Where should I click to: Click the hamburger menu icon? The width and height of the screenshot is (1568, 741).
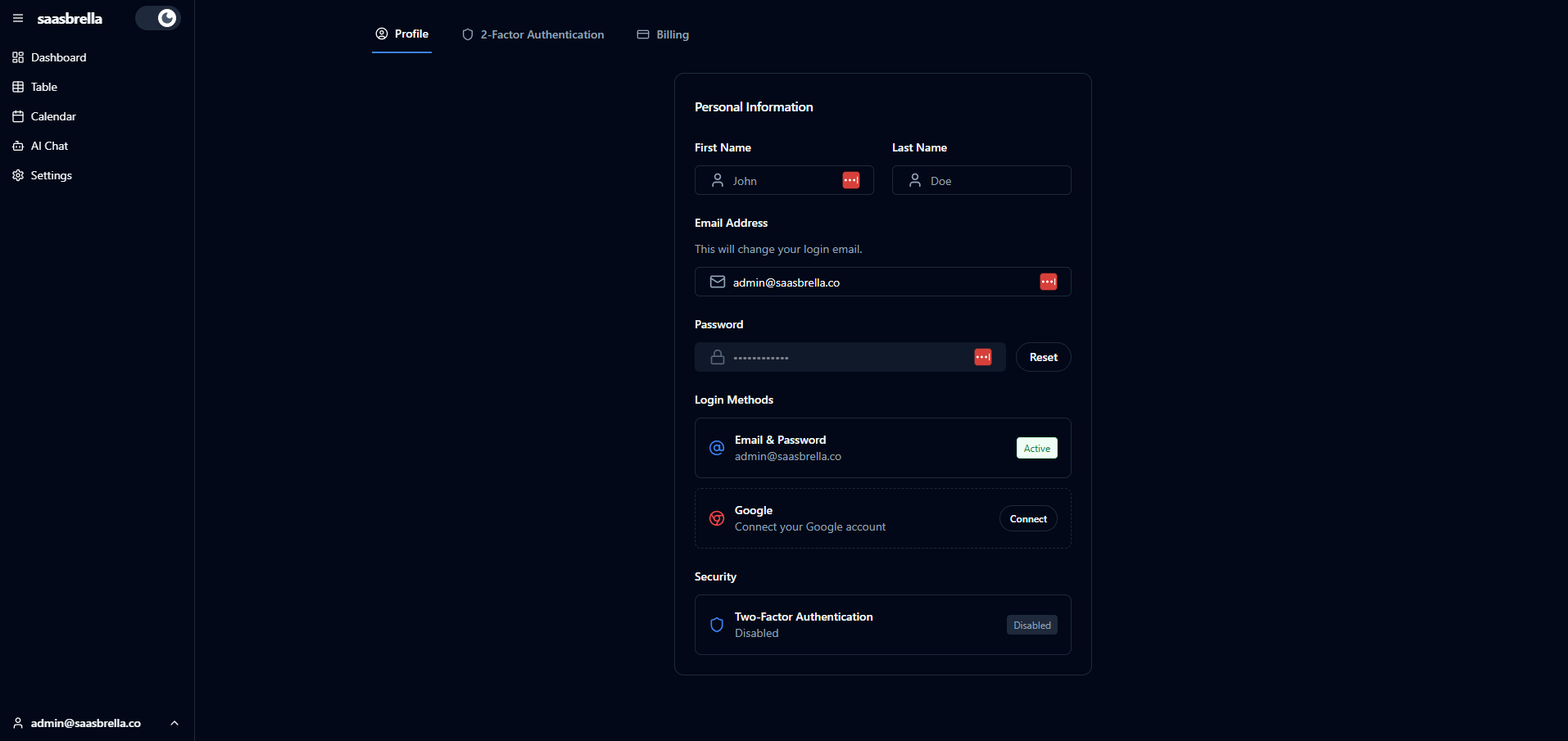coord(18,18)
